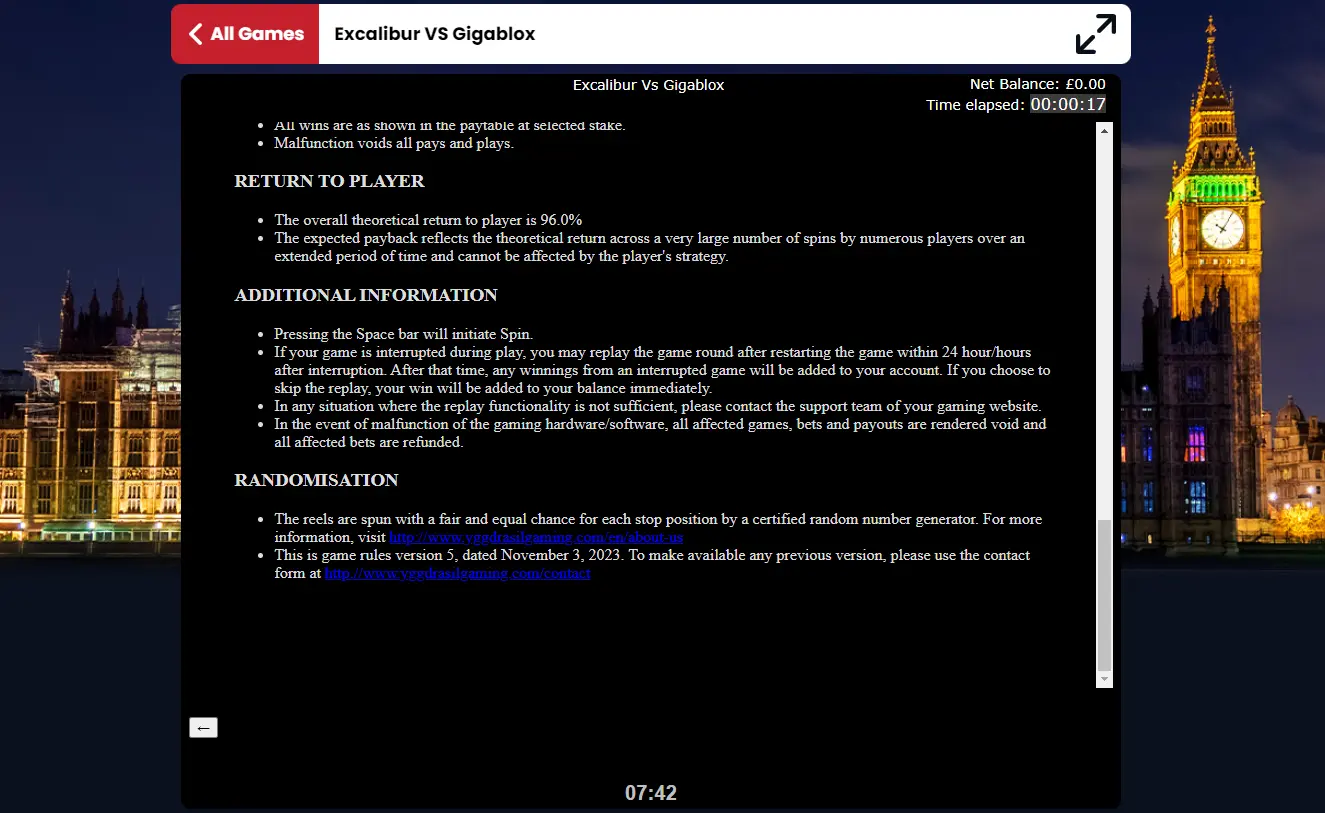Viewport: 1325px width, 813px height.
Task: Click the 'game rules version 5' line
Action: coord(652,564)
